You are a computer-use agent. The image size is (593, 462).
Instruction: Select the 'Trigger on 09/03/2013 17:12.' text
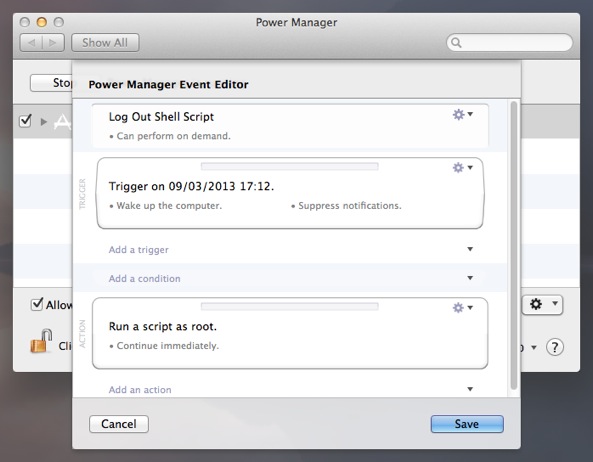point(191,186)
